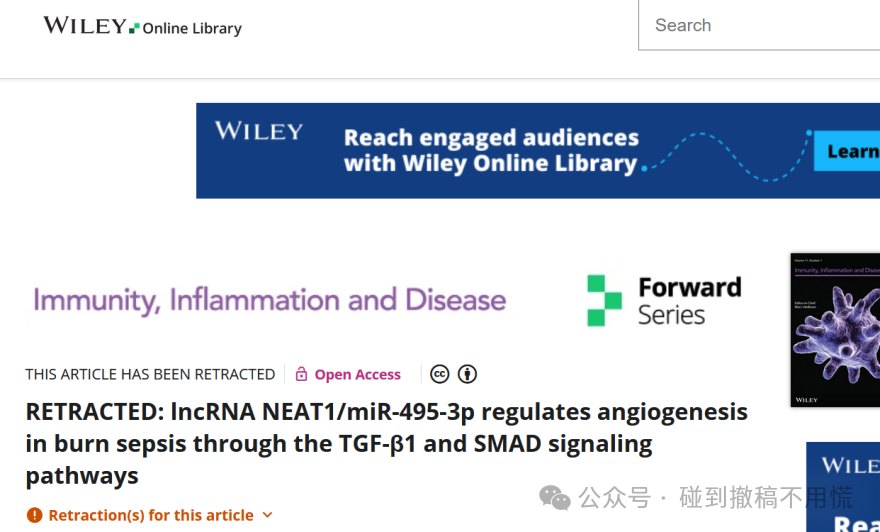Click the orange retraction warning icon
This screenshot has height=532, width=880.
(x=34, y=515)
